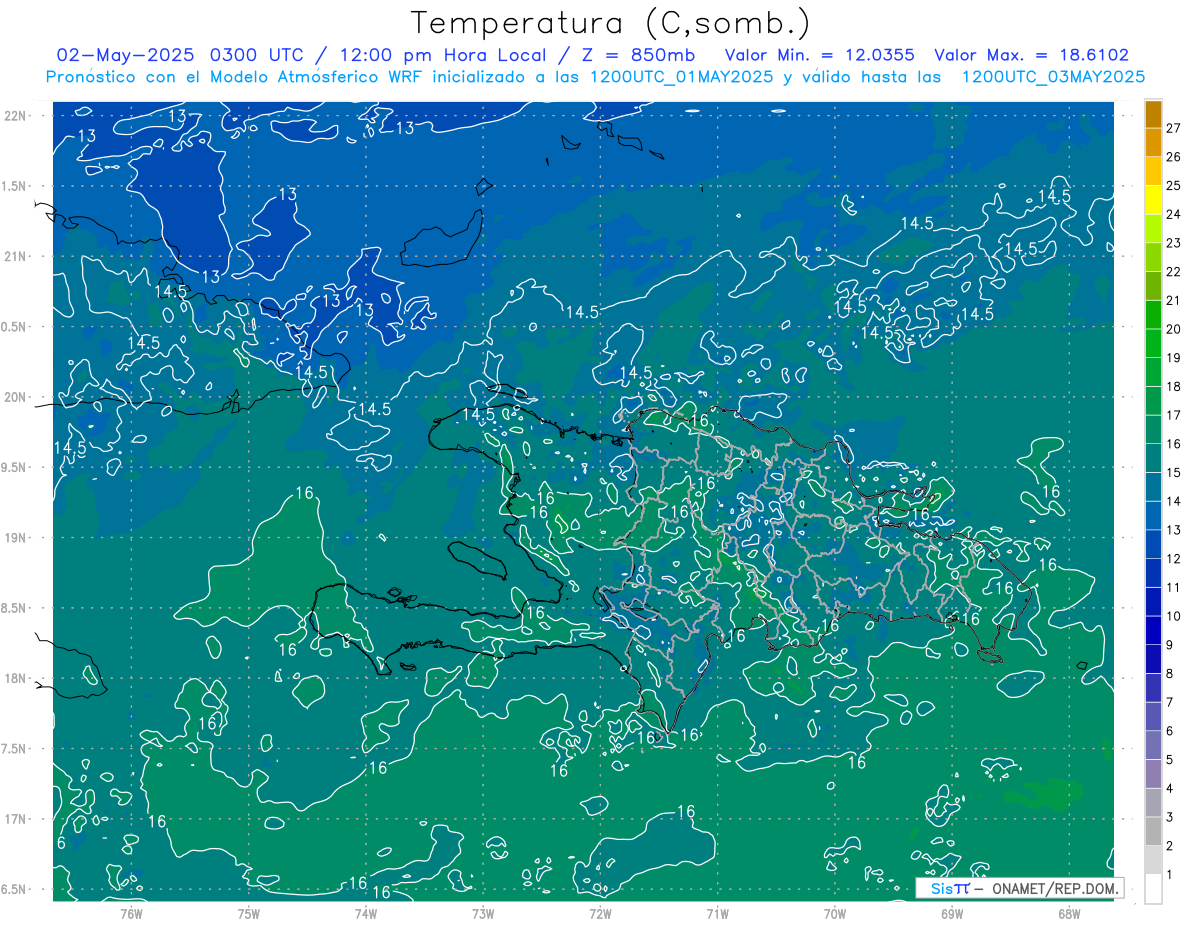The width and height of the screenshot is (1200, 927).
Task: Click the white swatch at the color scale bottom
Action: [x=1153, y=889]
